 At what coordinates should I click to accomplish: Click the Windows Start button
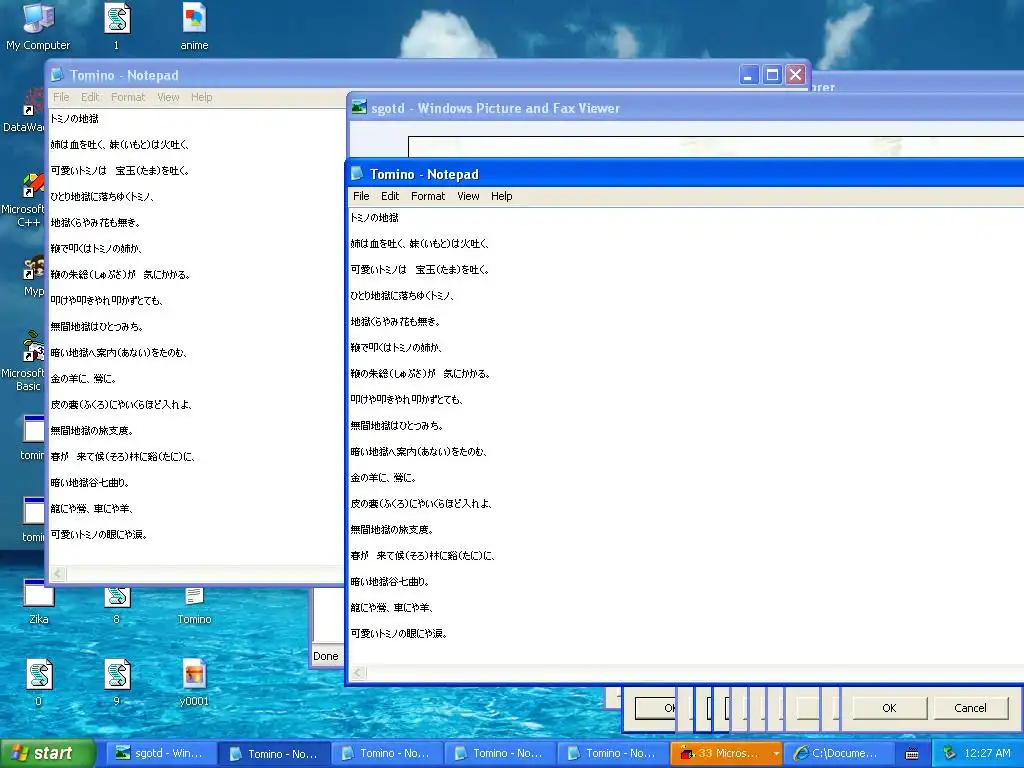click(x=46, y=753)
